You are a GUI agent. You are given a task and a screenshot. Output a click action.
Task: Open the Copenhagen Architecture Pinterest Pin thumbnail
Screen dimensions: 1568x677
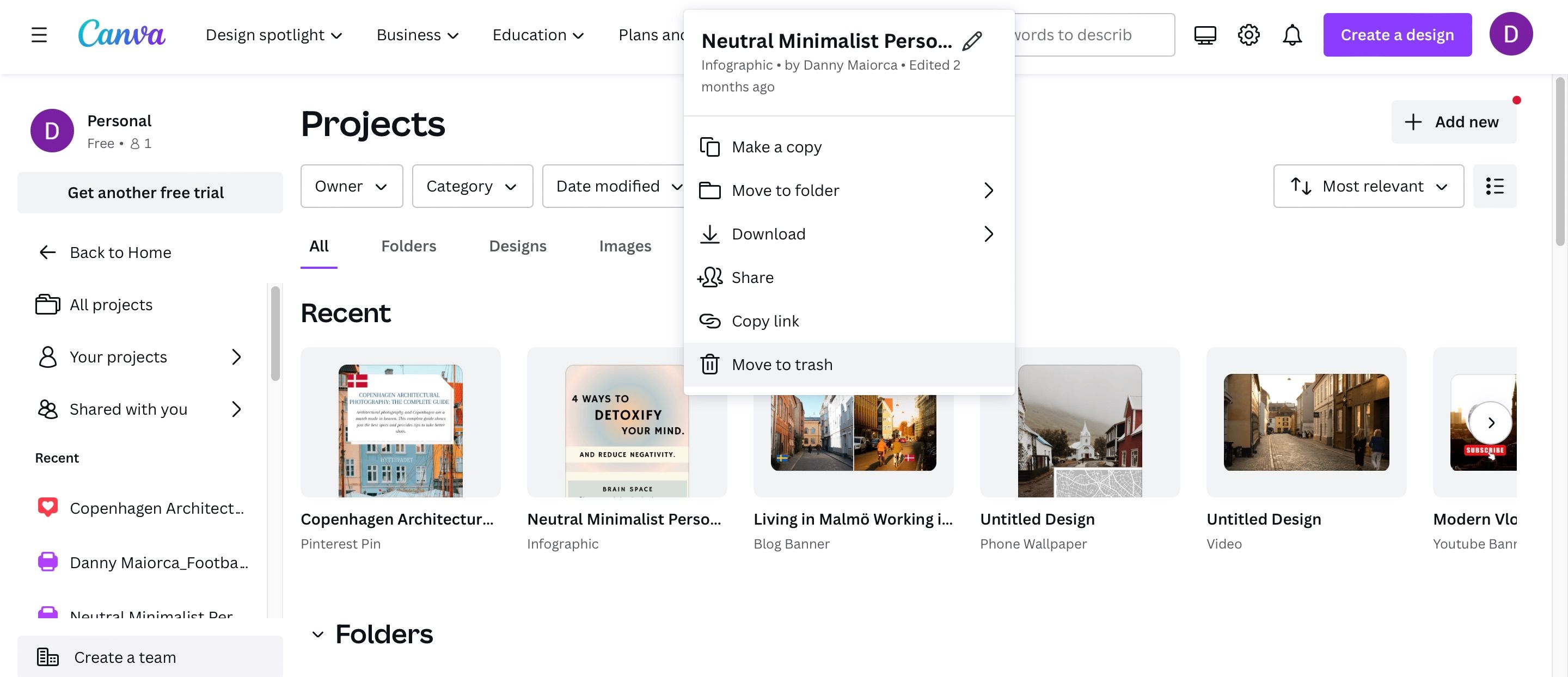(x=400, y=423)
